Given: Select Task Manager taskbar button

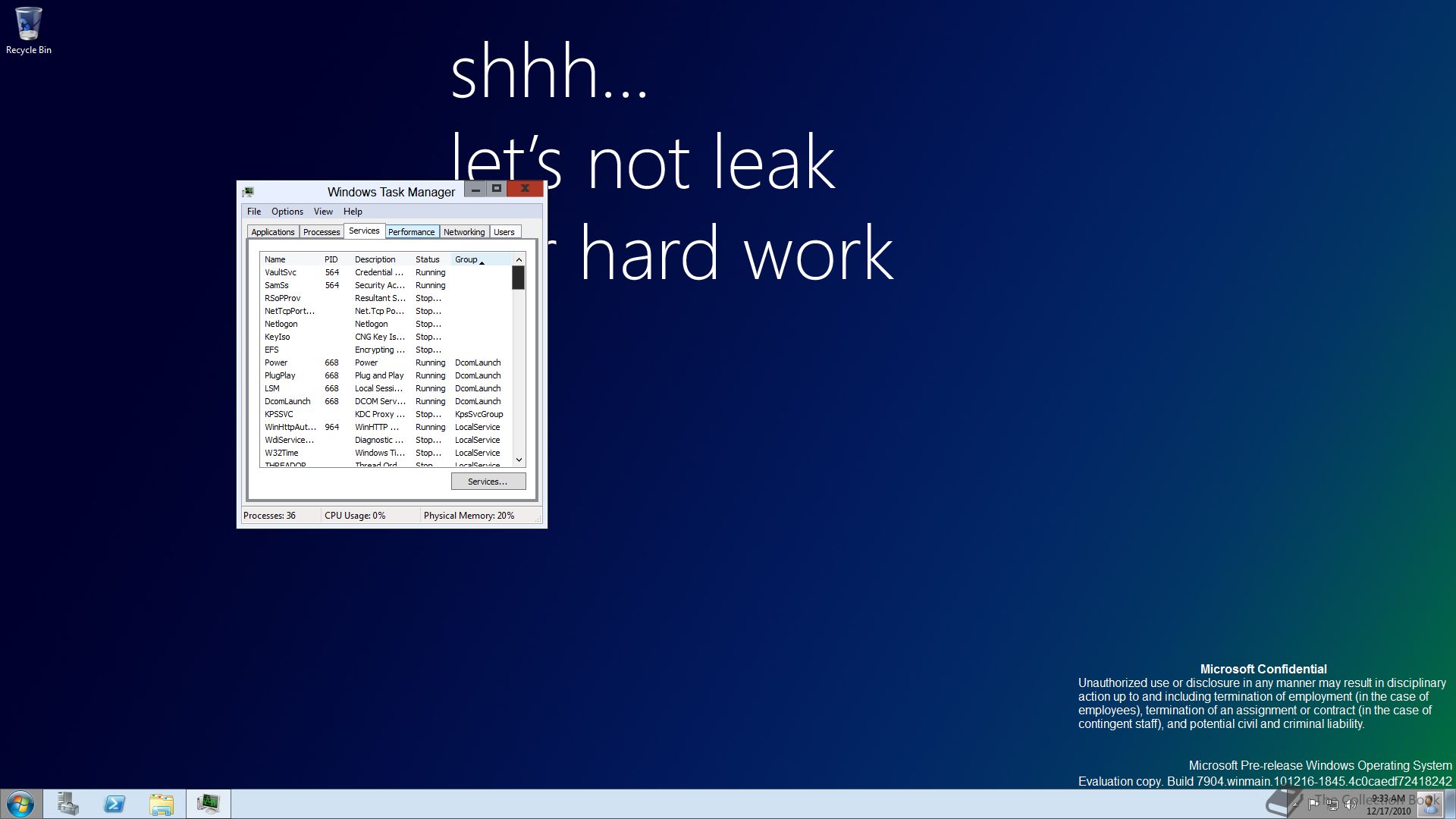Looking at the screenshot, I should pyautogui.click(x=209, y=804).
